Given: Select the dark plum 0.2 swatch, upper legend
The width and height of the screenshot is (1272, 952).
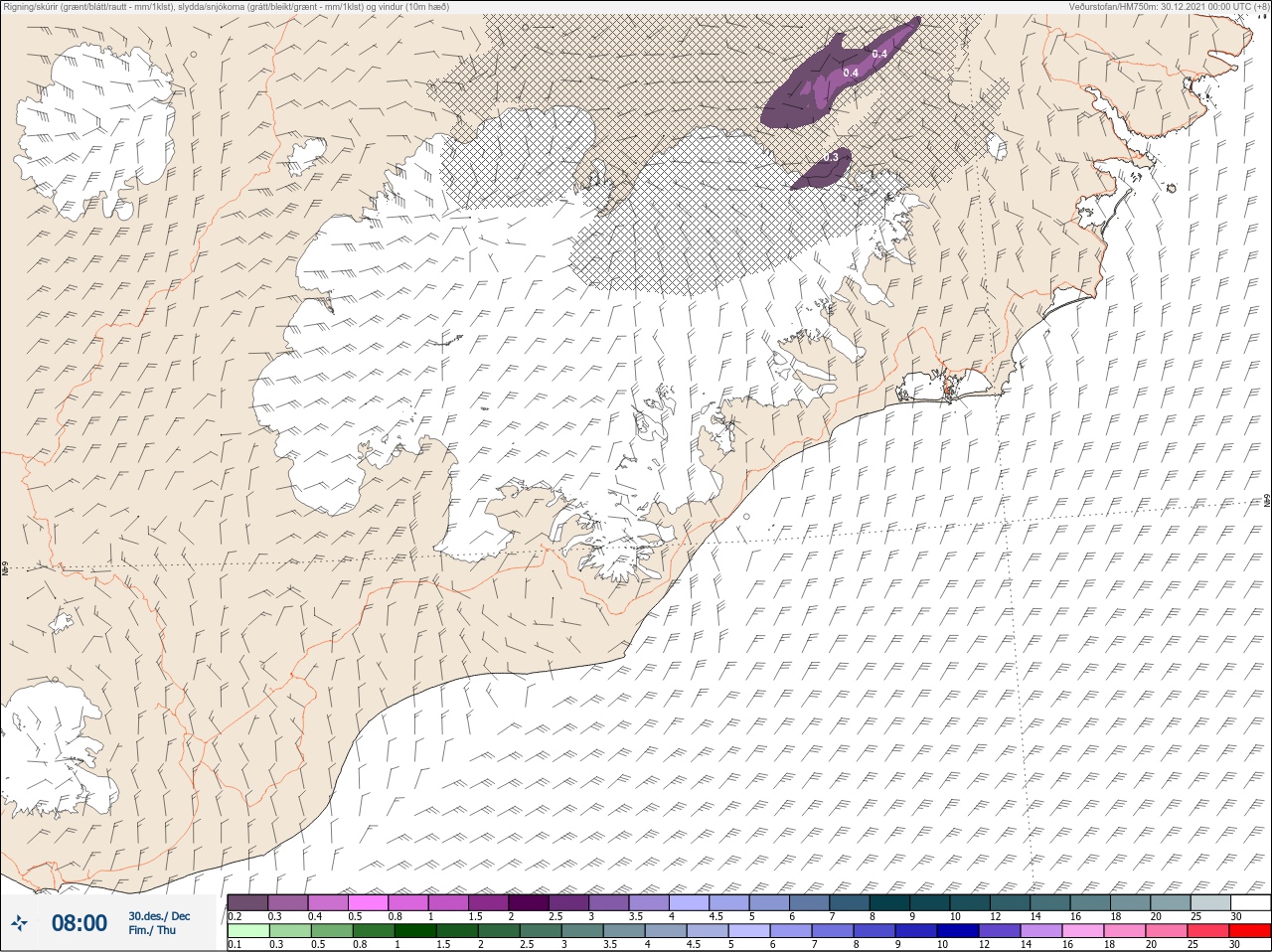Looking at the screenshot, I should (x=247, y=902).
